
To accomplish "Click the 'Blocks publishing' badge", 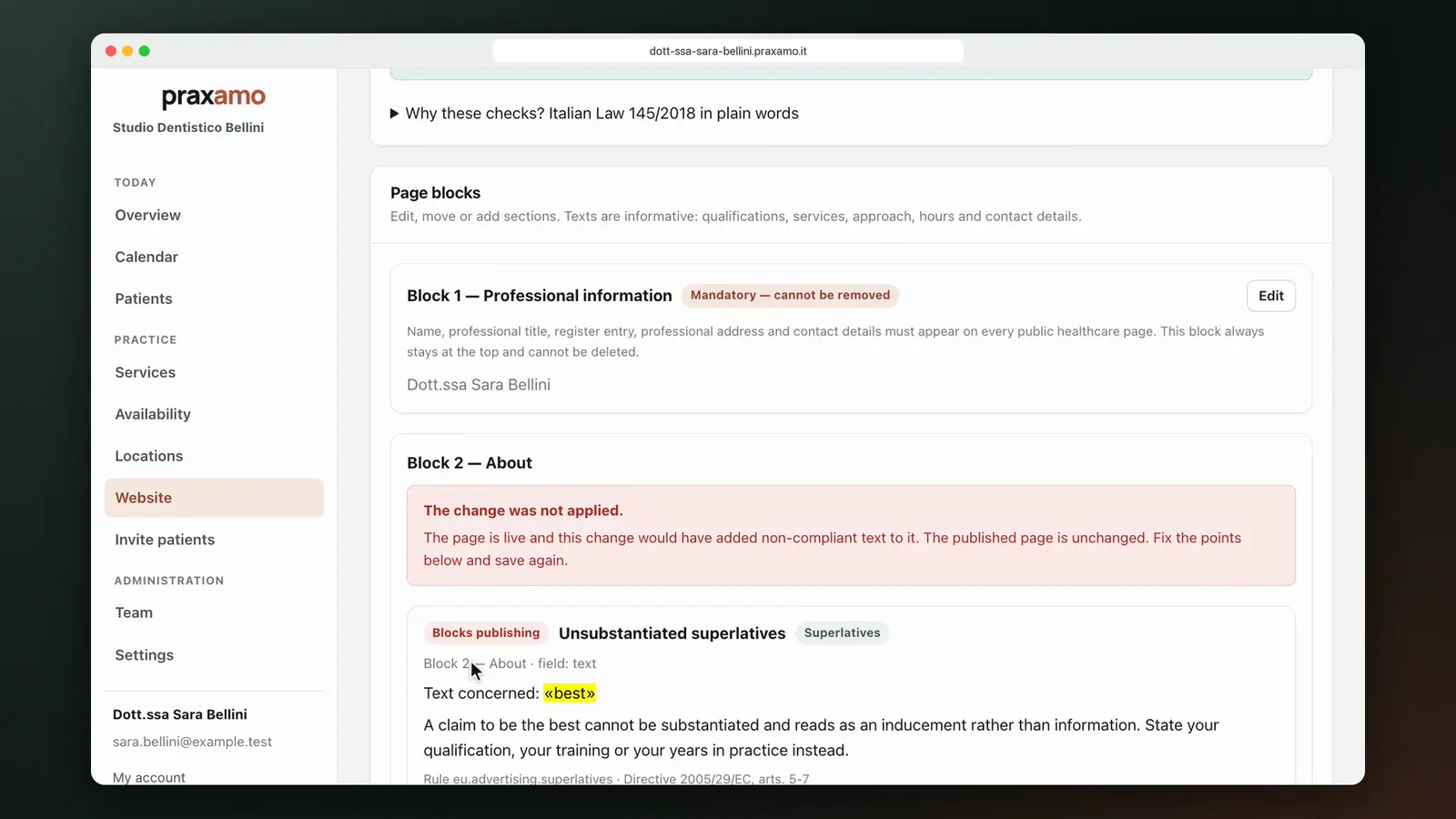I will (x=486, y=633).
